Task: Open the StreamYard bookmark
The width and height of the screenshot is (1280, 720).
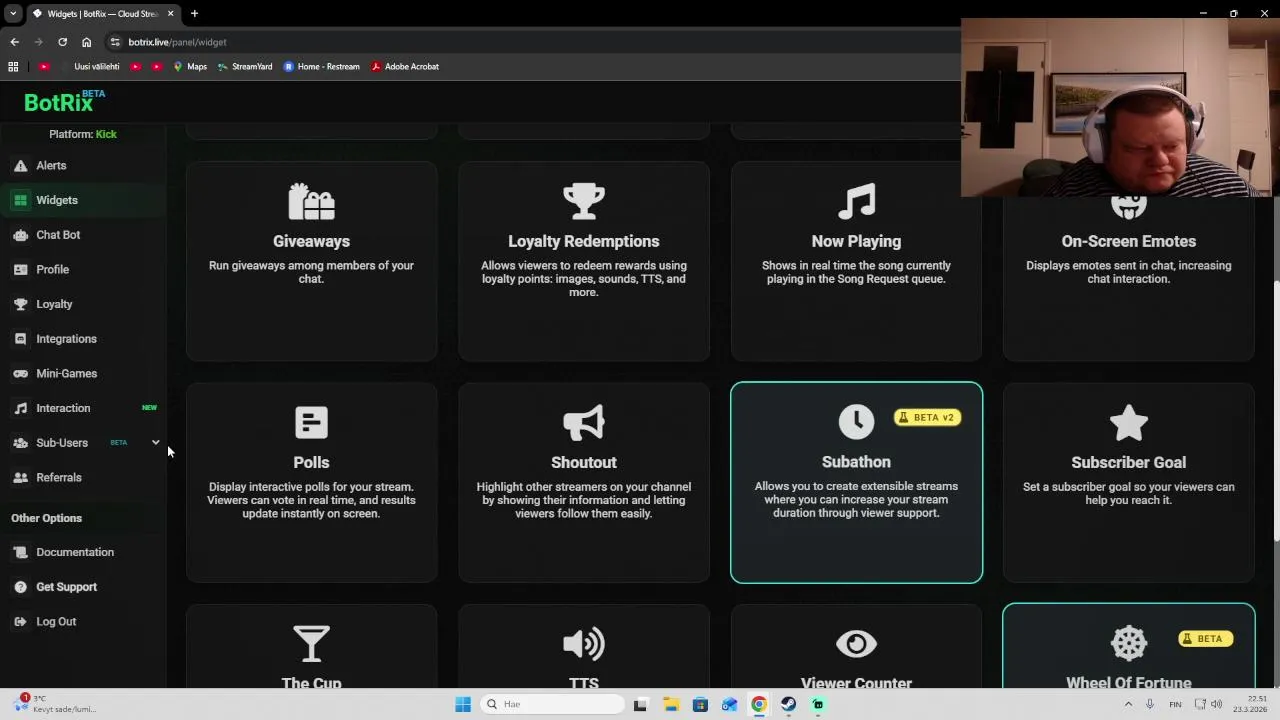Action: 245,67
